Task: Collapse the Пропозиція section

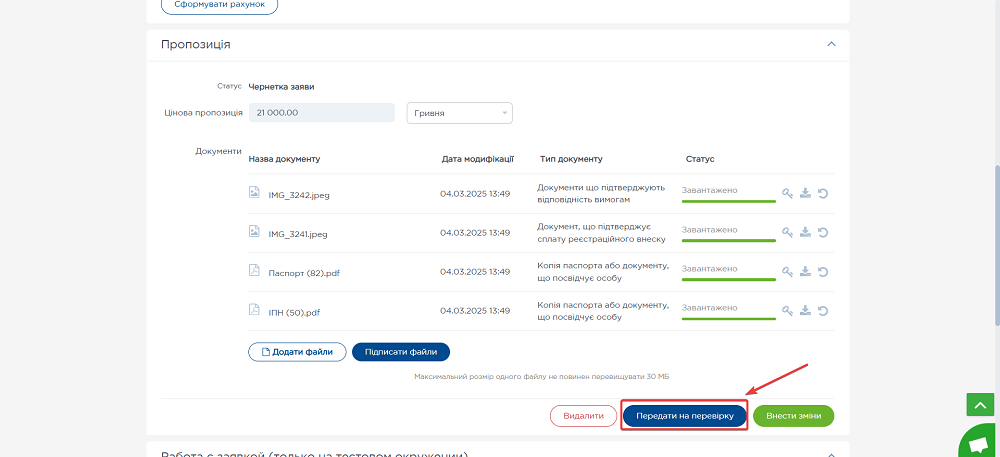Action: (x=830, y=44)
